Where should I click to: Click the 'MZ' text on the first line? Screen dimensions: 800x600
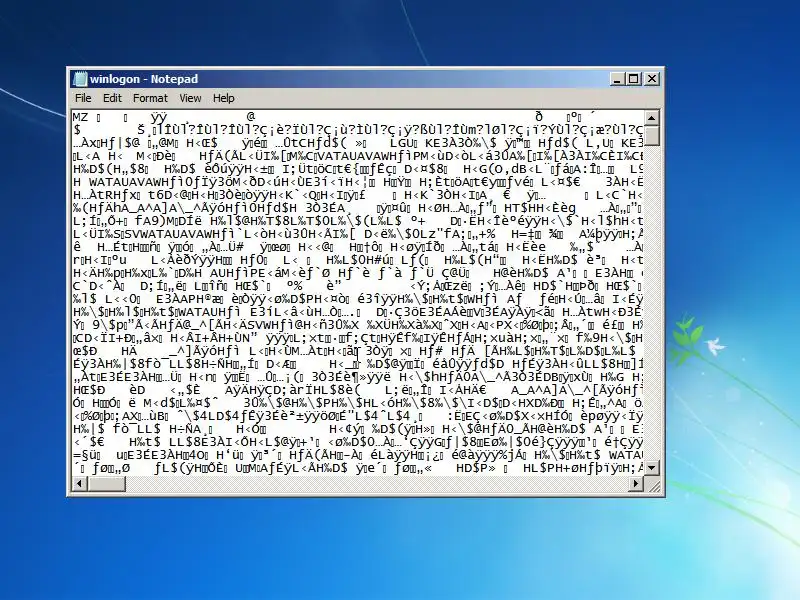click(x=80, y=117)
